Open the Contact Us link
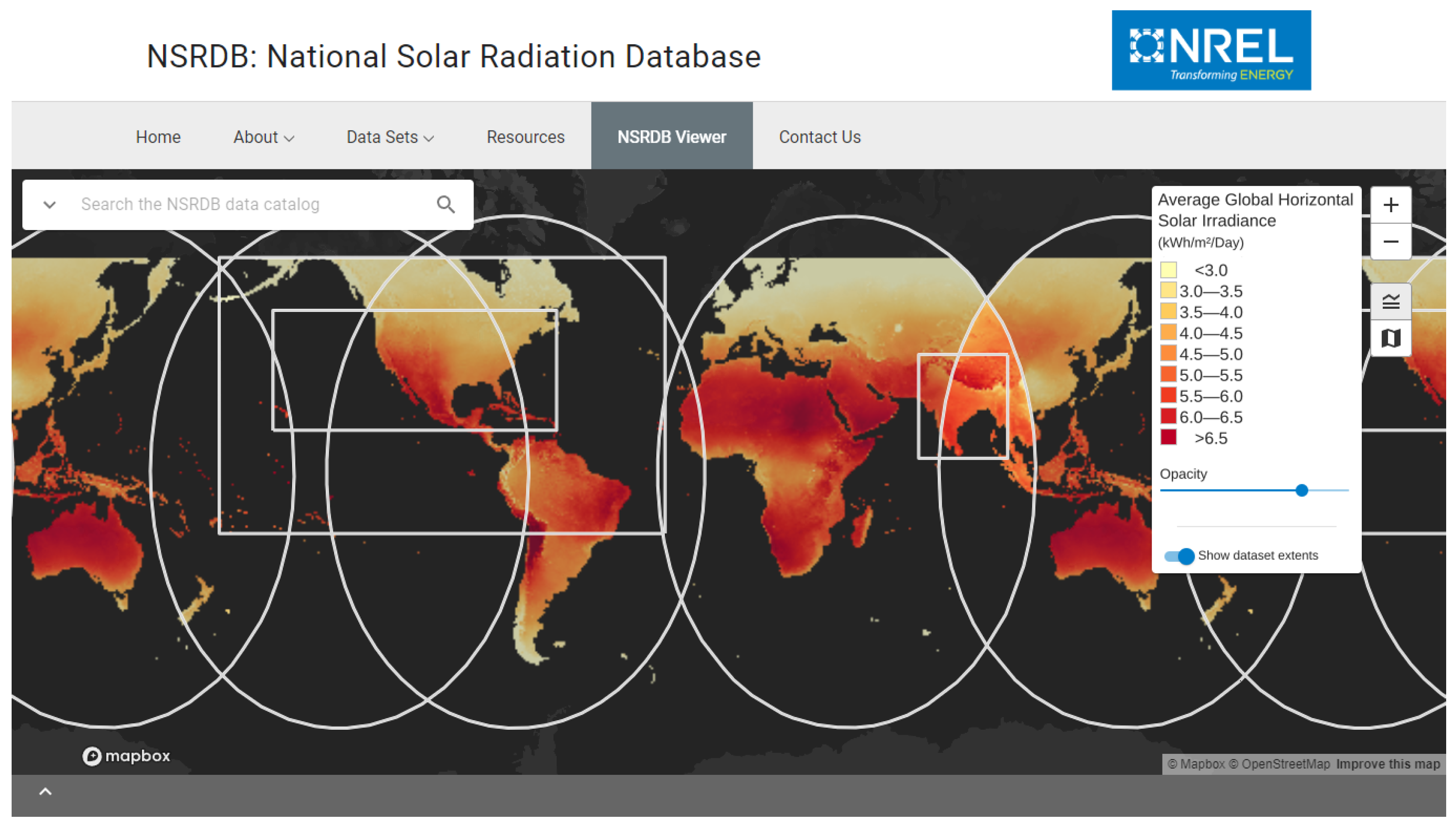Viewport: 1456px width, 832px height. [x=819, y=137]
